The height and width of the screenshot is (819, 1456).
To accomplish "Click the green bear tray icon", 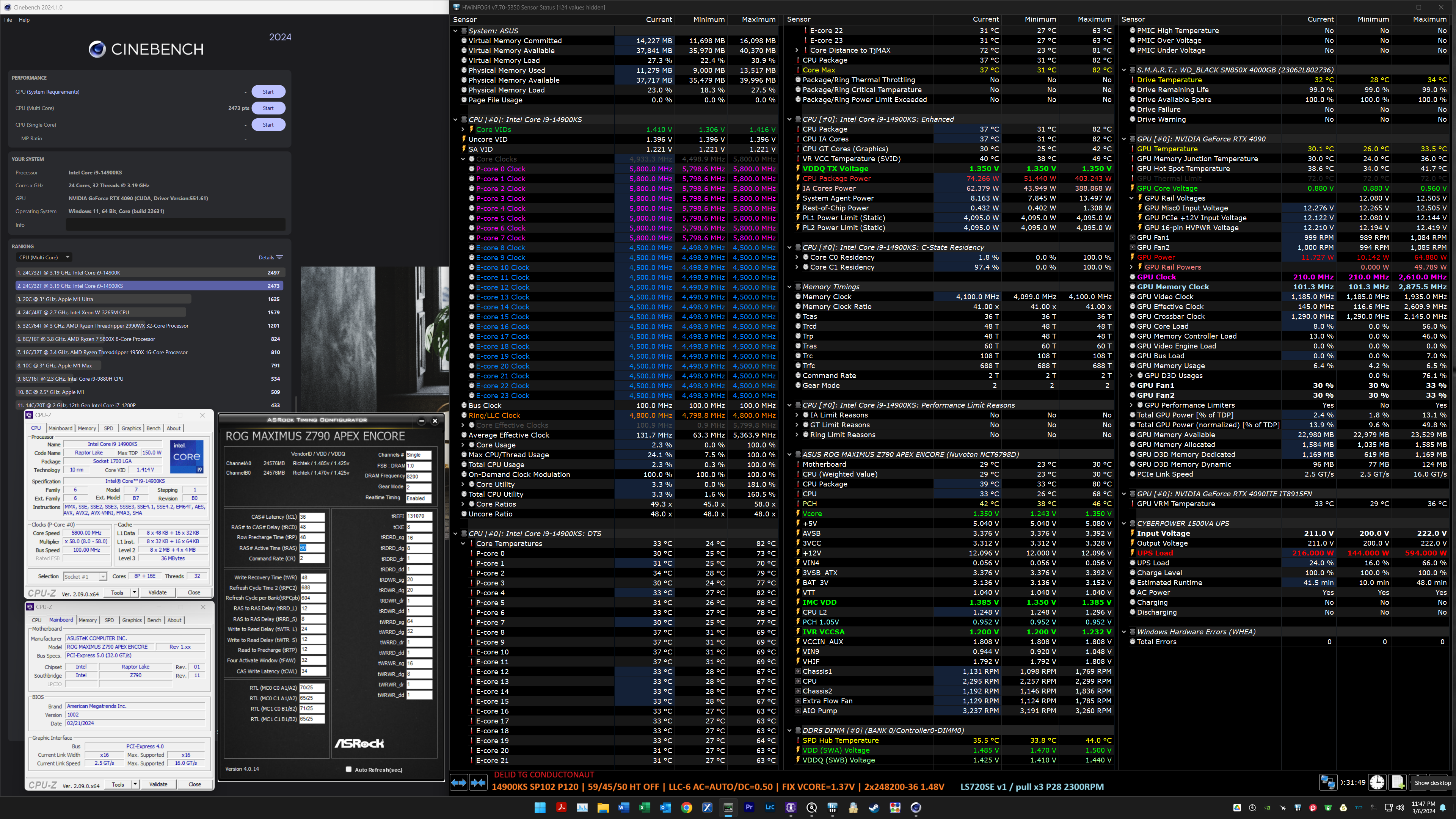I will coord(1328,808).
